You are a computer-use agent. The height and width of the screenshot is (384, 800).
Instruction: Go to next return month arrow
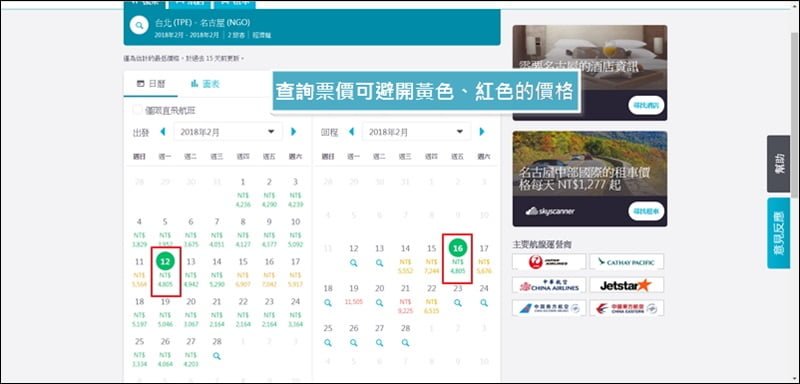pyautogui.click(x=482, y=132)
